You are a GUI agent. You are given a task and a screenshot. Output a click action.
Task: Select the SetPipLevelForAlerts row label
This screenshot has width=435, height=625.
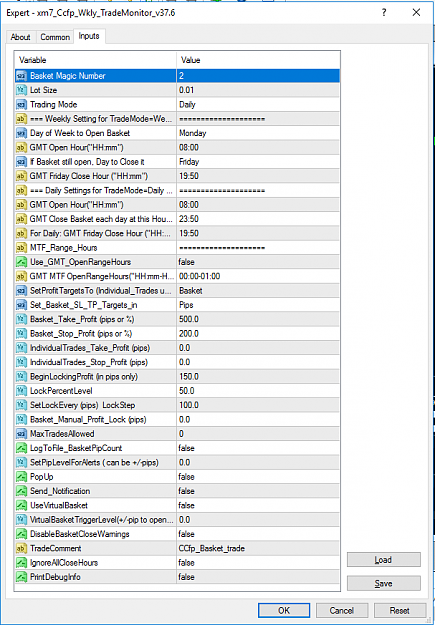tap(94, 462)
